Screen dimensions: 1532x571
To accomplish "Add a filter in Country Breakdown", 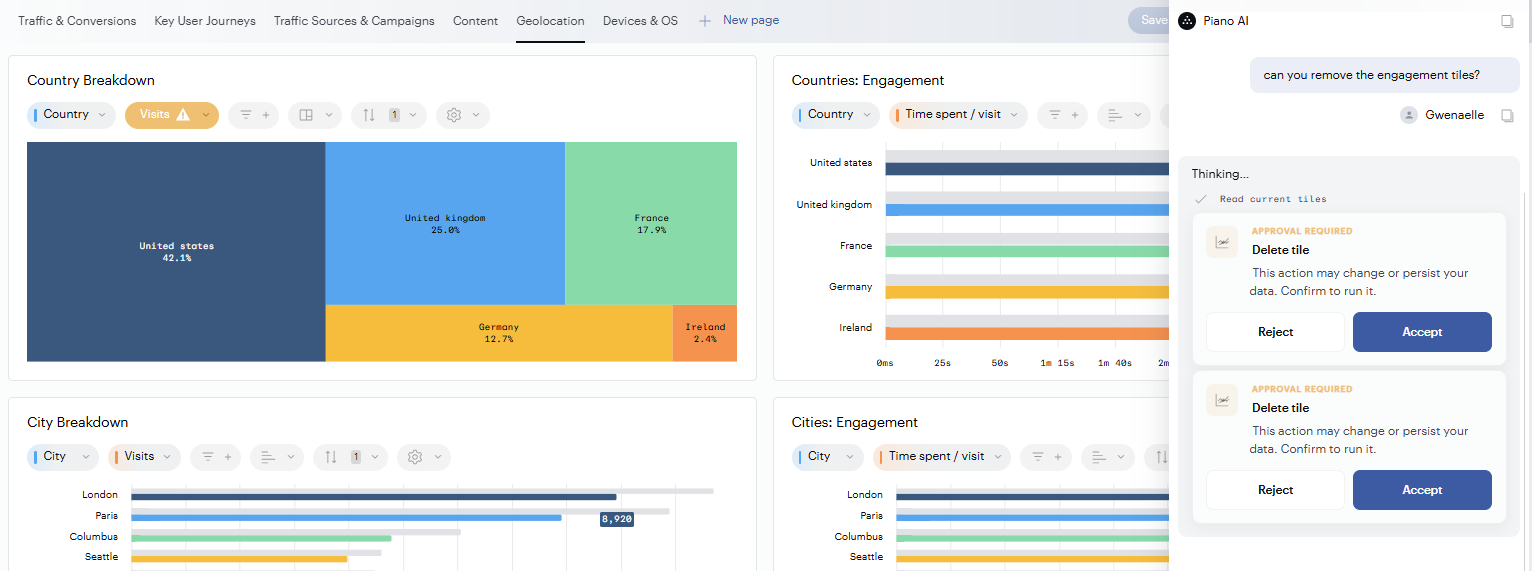I will click(253, 115).
